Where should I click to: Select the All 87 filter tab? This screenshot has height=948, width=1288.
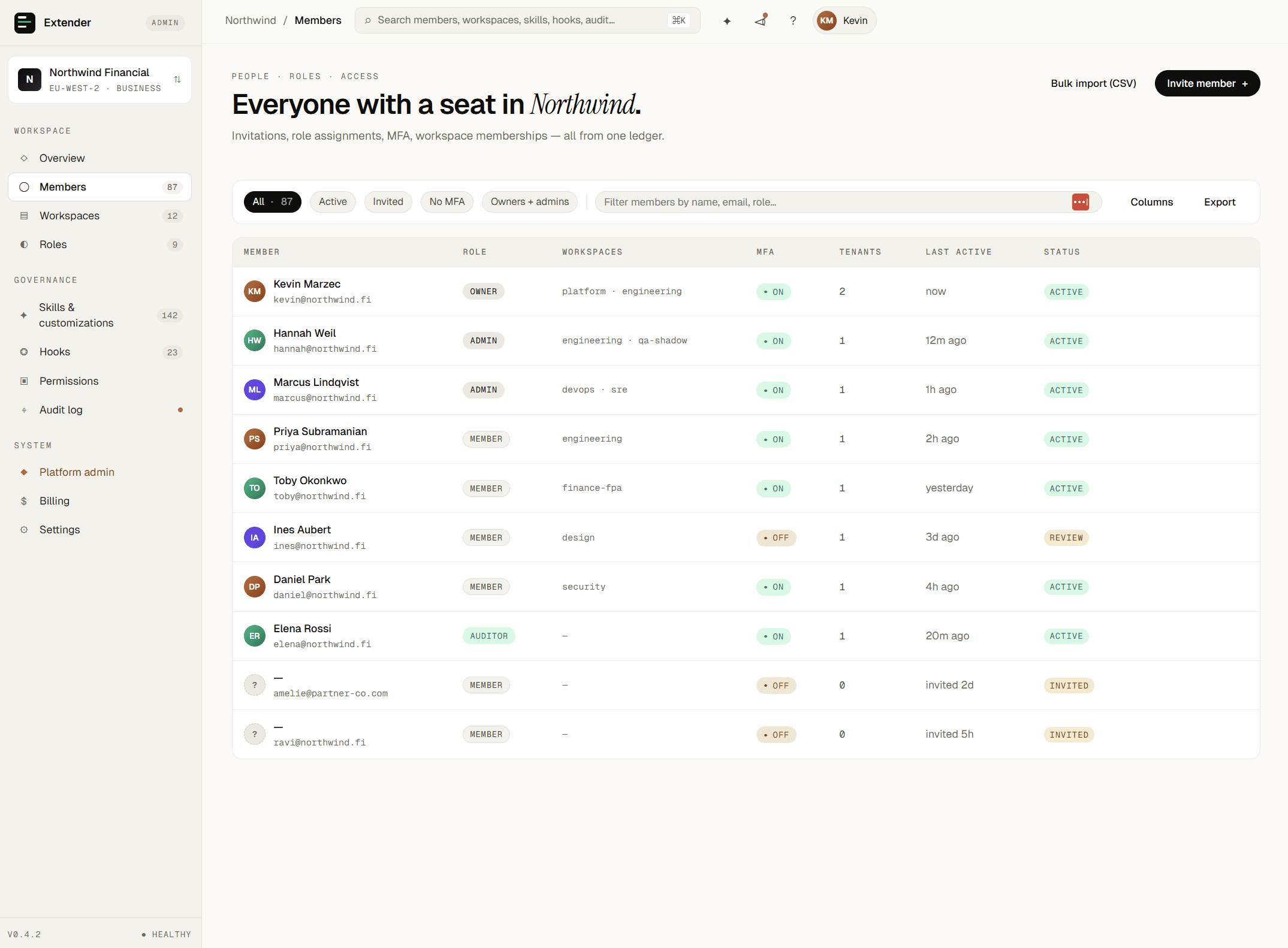pyautogui.click(x=272, y=202)
